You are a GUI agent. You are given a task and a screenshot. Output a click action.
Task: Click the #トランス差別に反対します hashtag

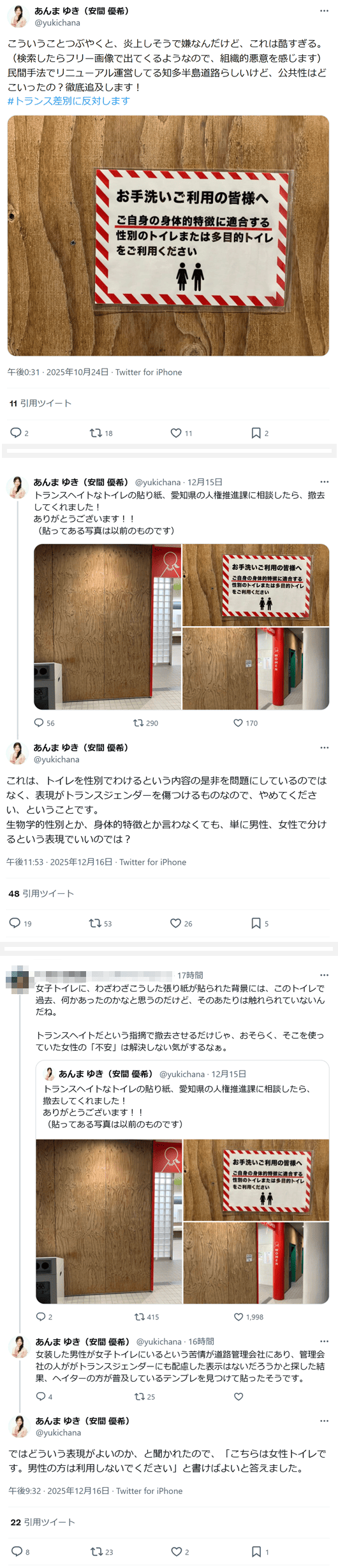point(69,101)
